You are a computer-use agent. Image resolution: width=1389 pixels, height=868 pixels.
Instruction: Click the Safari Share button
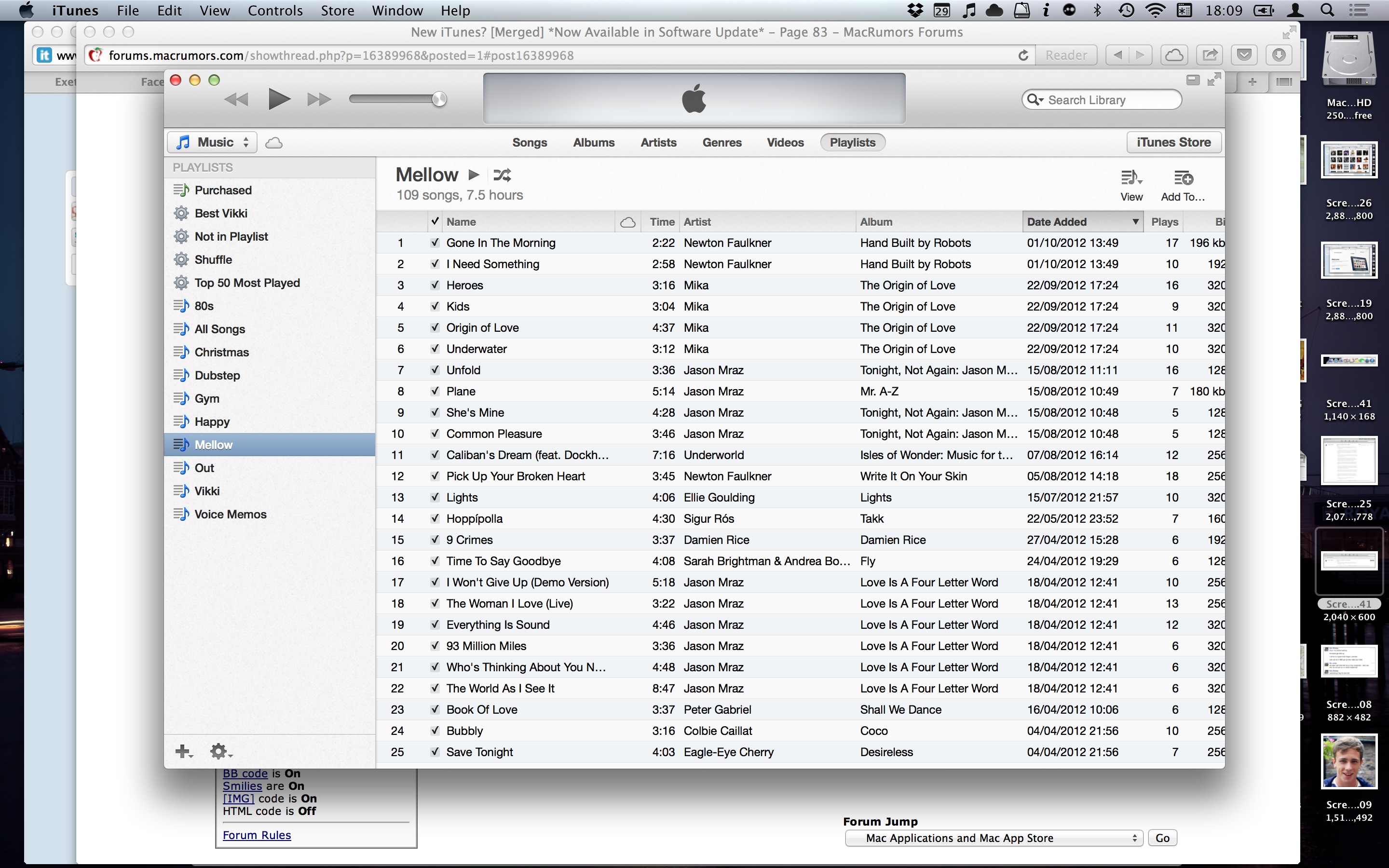point(1210,55)
